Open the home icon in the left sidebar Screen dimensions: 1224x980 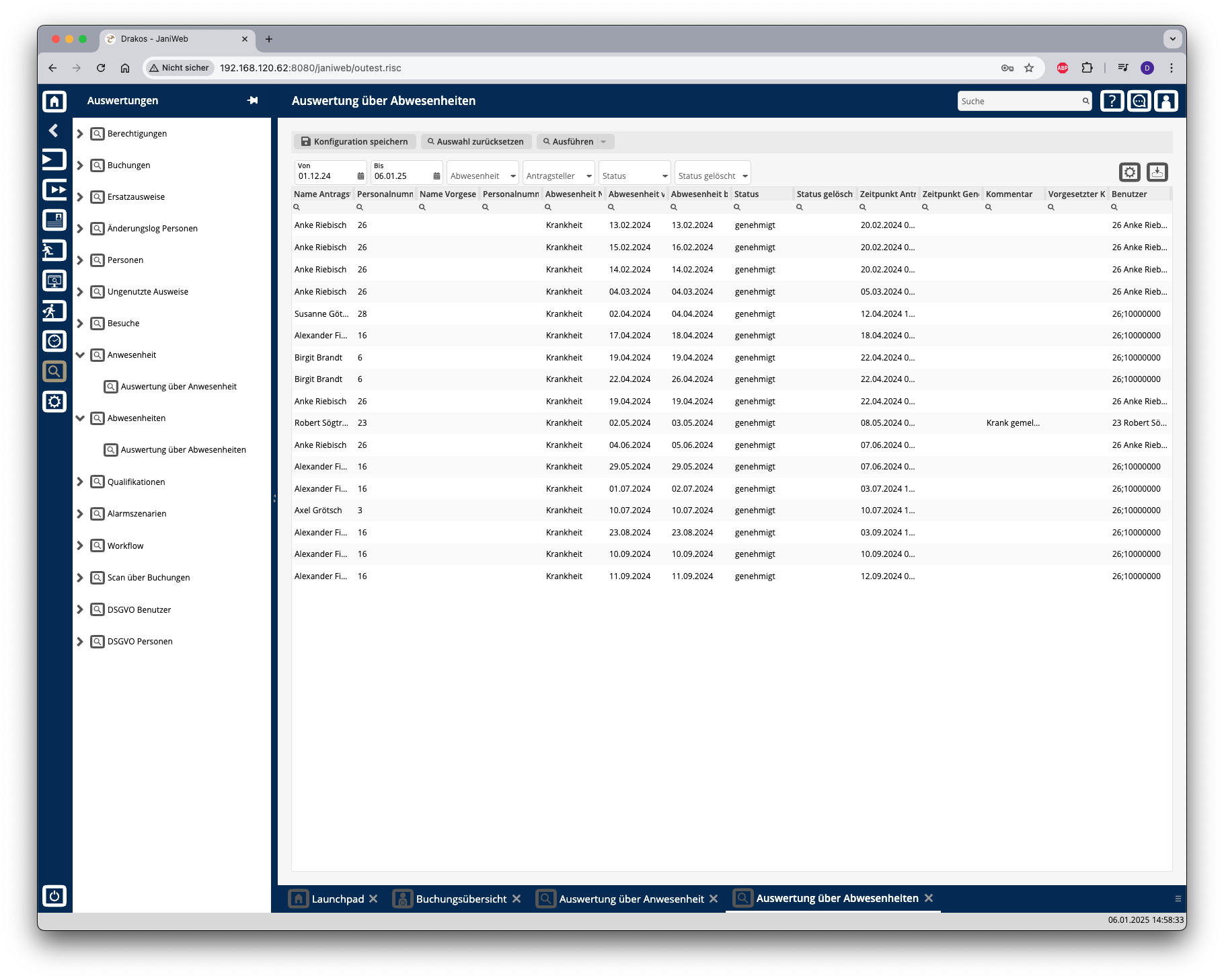pos(54,101)
